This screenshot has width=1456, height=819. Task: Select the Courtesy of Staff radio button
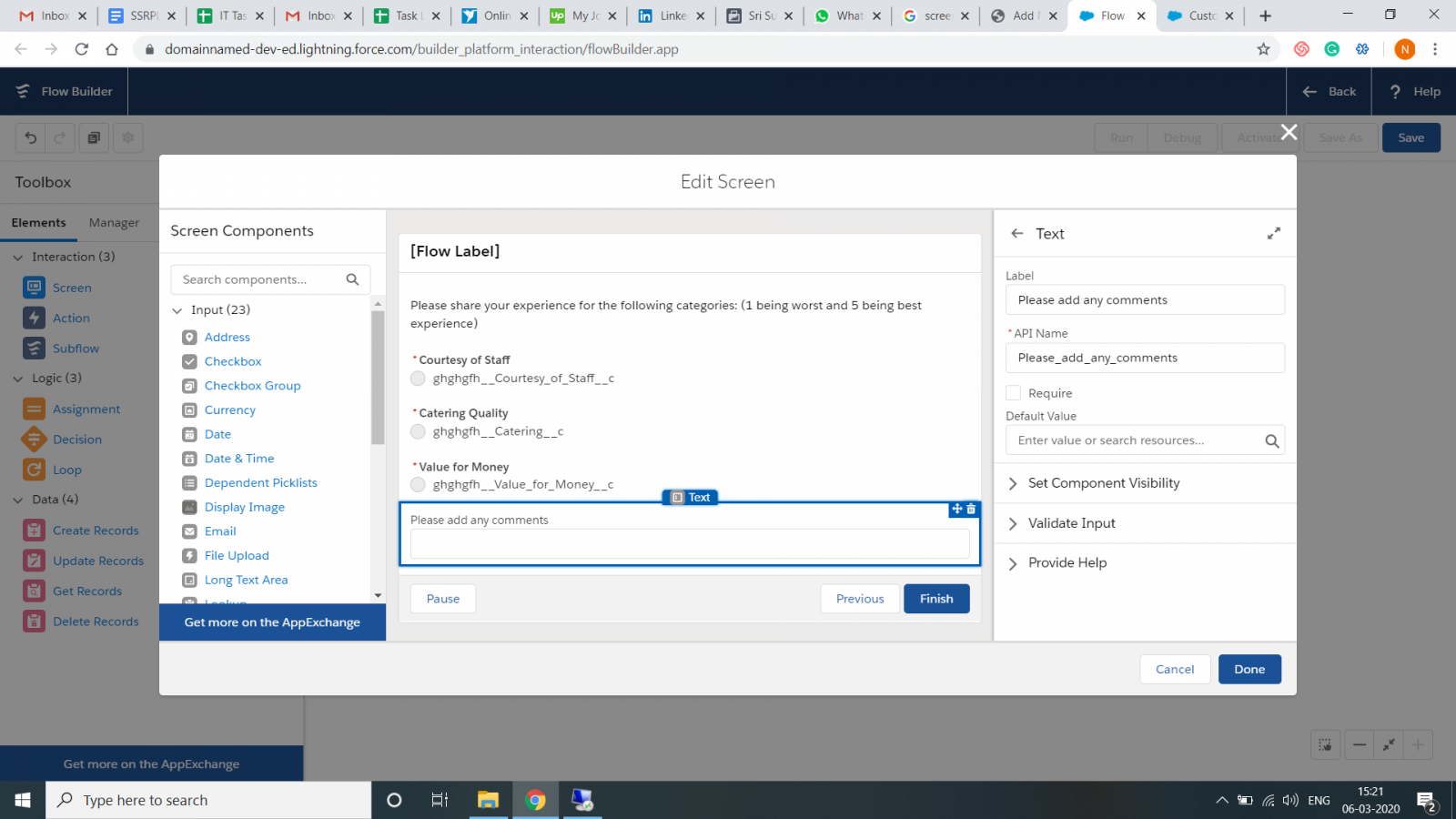pos(418,379)
